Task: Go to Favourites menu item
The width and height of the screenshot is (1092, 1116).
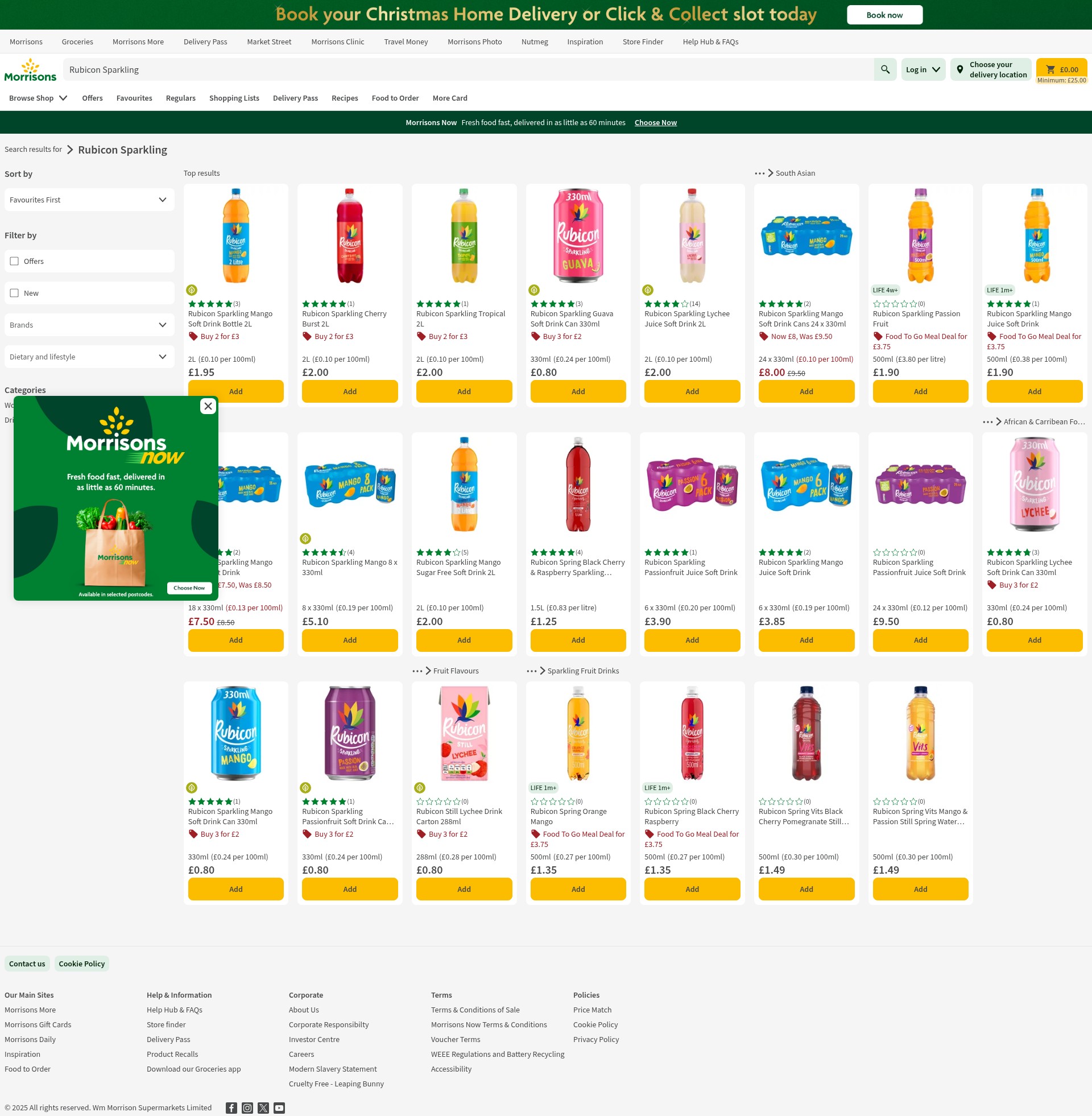Action: (x=134, y=98)
